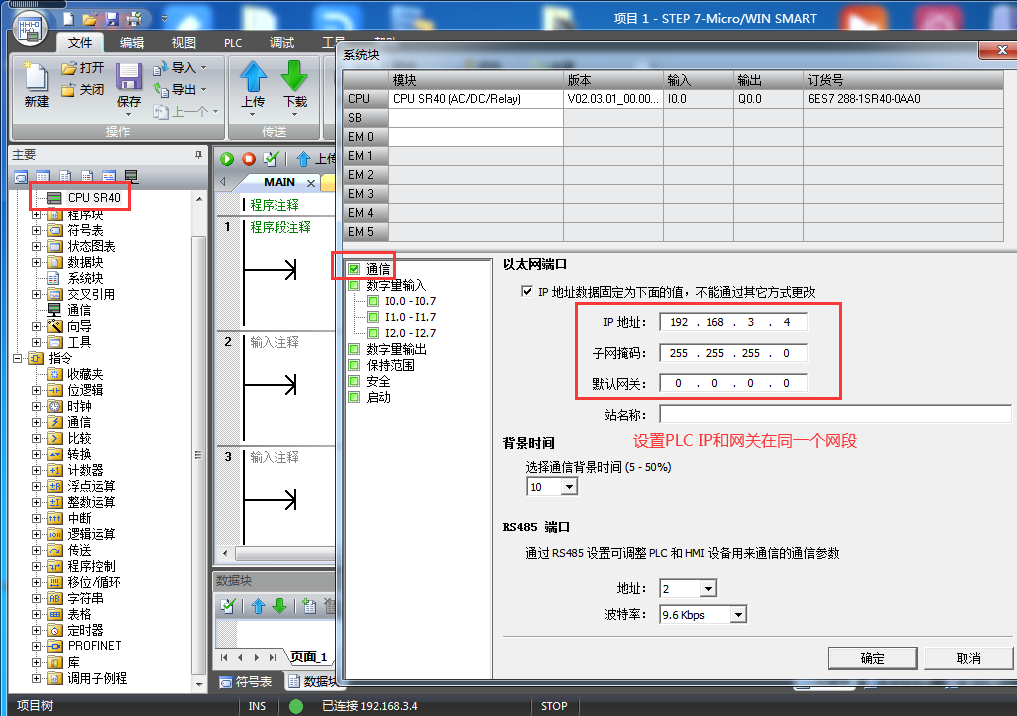Viewport: 1017px width, 716px height.
Task: Open Communications from navigation bar icons
Action: pos(131,176)
